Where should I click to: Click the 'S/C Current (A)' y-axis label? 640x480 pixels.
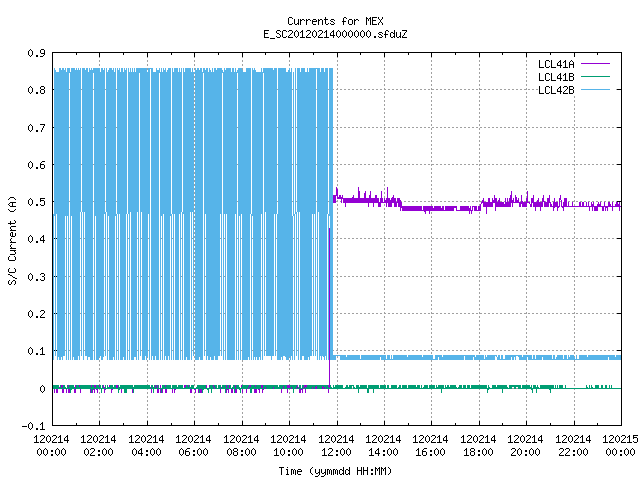pyautogui.click(x=13, y=241)
